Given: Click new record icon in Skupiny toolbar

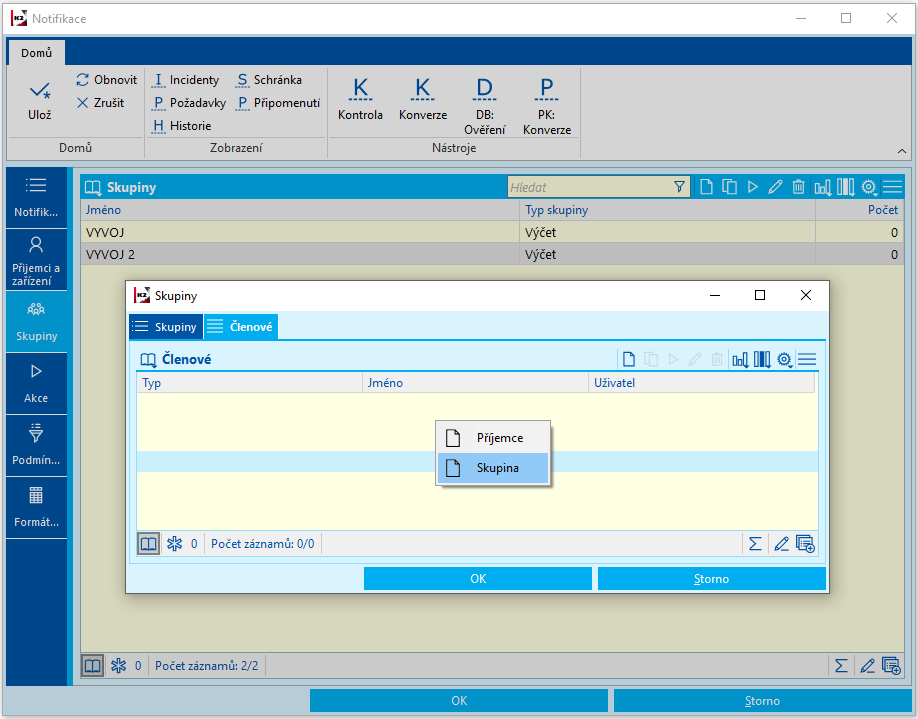Looking at the screenshot, I should click(x=707, y=187).
